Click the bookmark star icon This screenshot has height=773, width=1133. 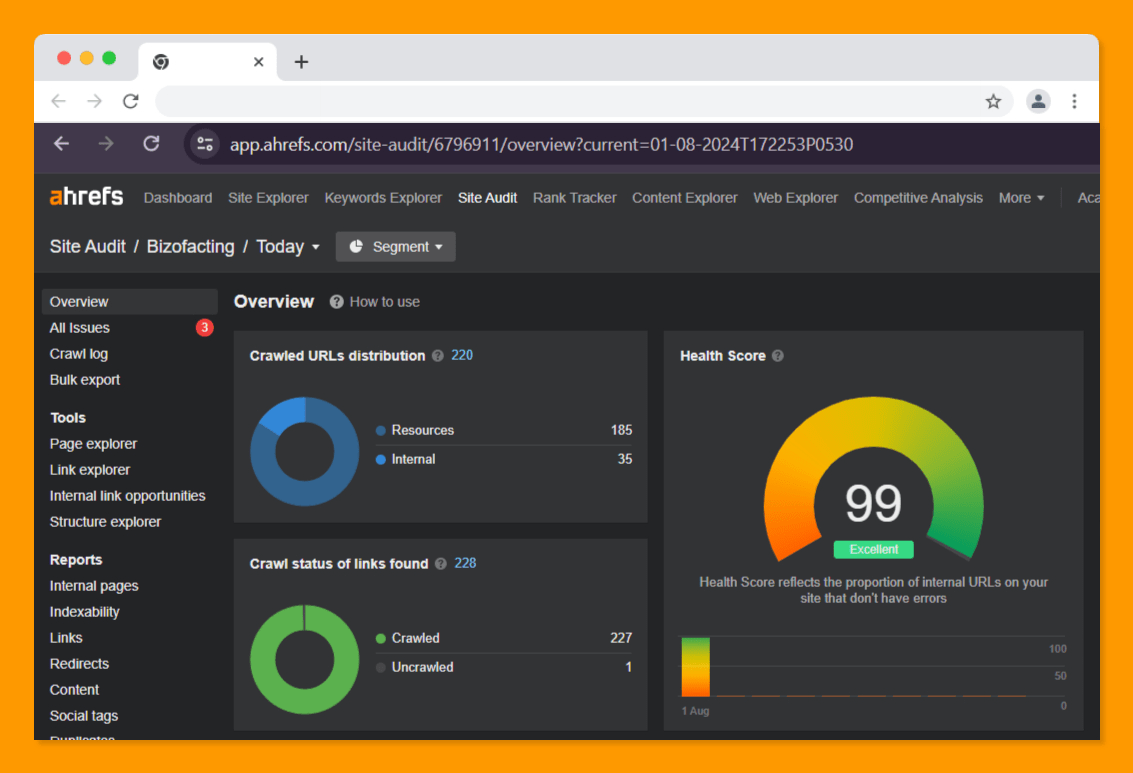tap(993, 101)
